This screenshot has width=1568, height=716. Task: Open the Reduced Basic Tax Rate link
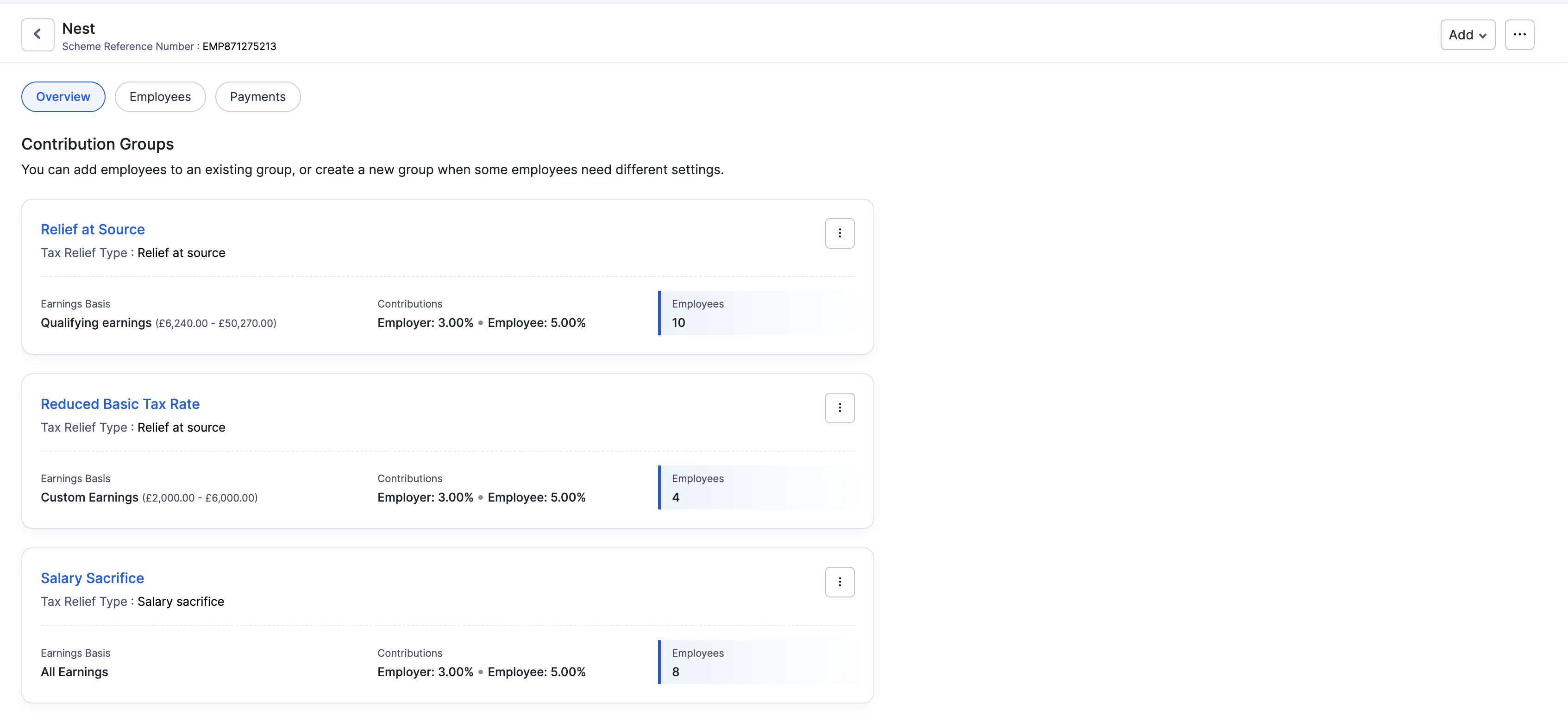(120, 404)
